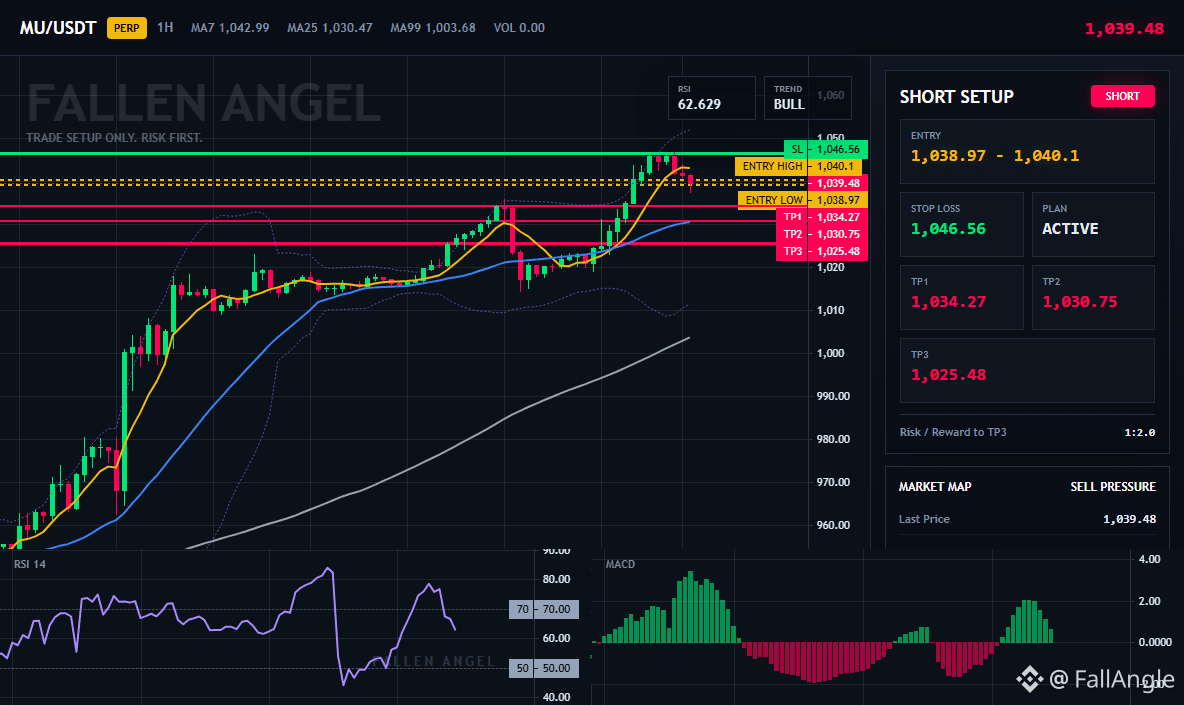
Task: Click the RSI 62.629 indicator box
Action: coord(711,98)
